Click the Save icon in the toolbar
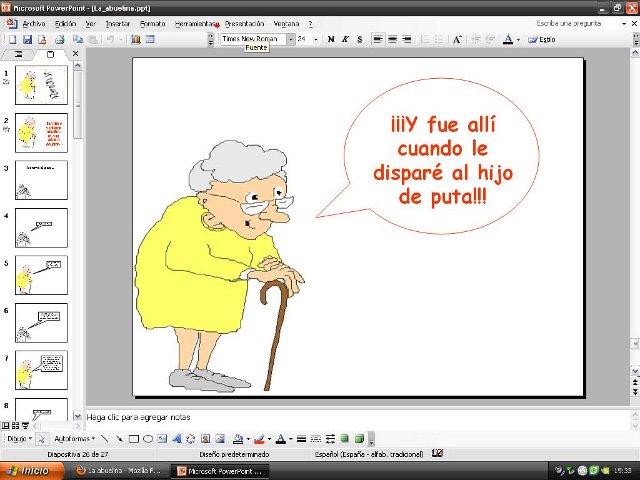The height and width of the screenshot is (480, 640). 27,40
